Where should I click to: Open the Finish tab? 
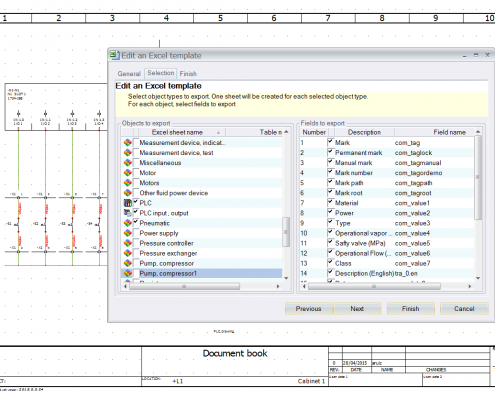tap(188, 74)
